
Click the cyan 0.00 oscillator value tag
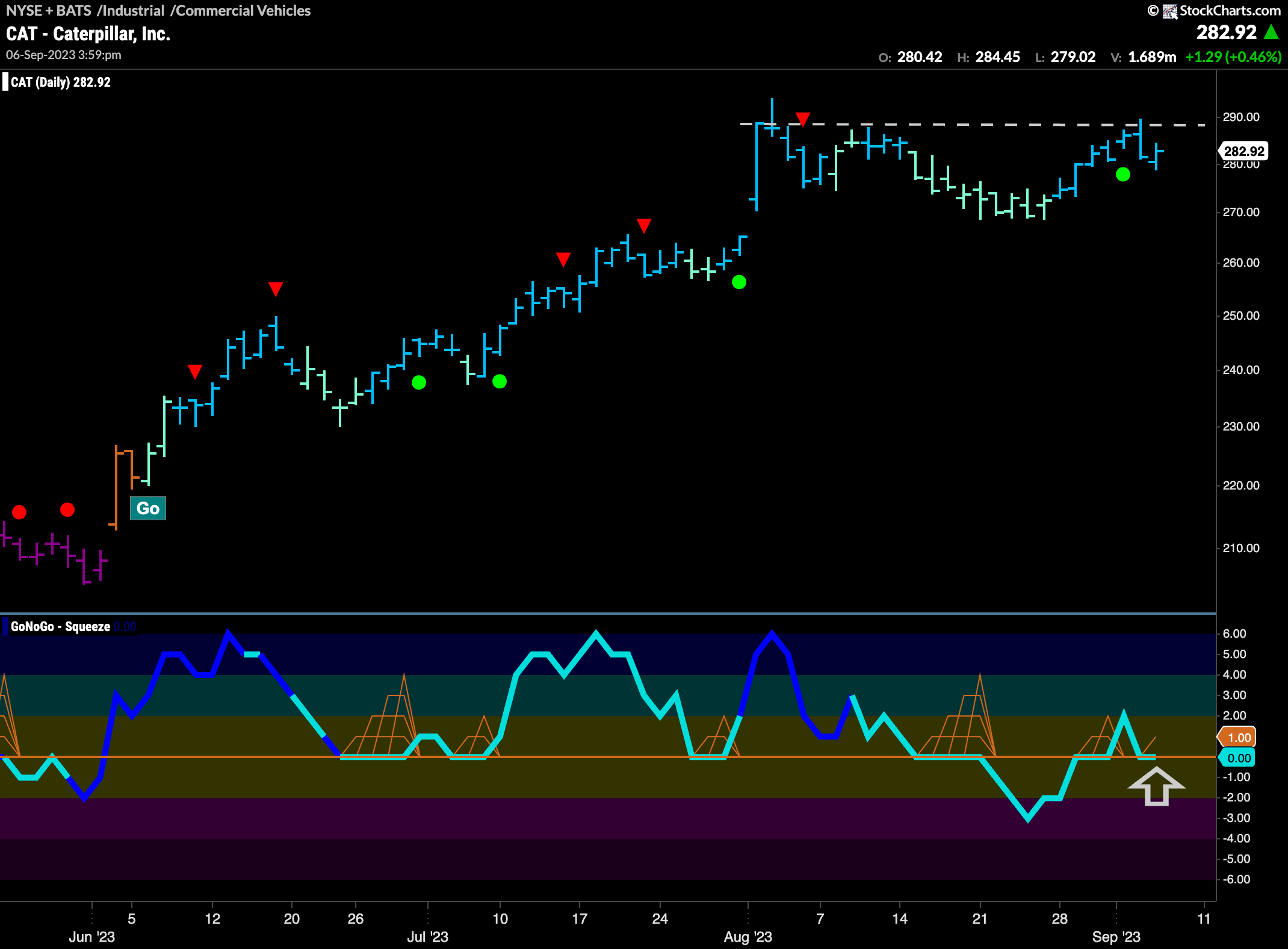pyautogui.click(x=1237, y=758)
